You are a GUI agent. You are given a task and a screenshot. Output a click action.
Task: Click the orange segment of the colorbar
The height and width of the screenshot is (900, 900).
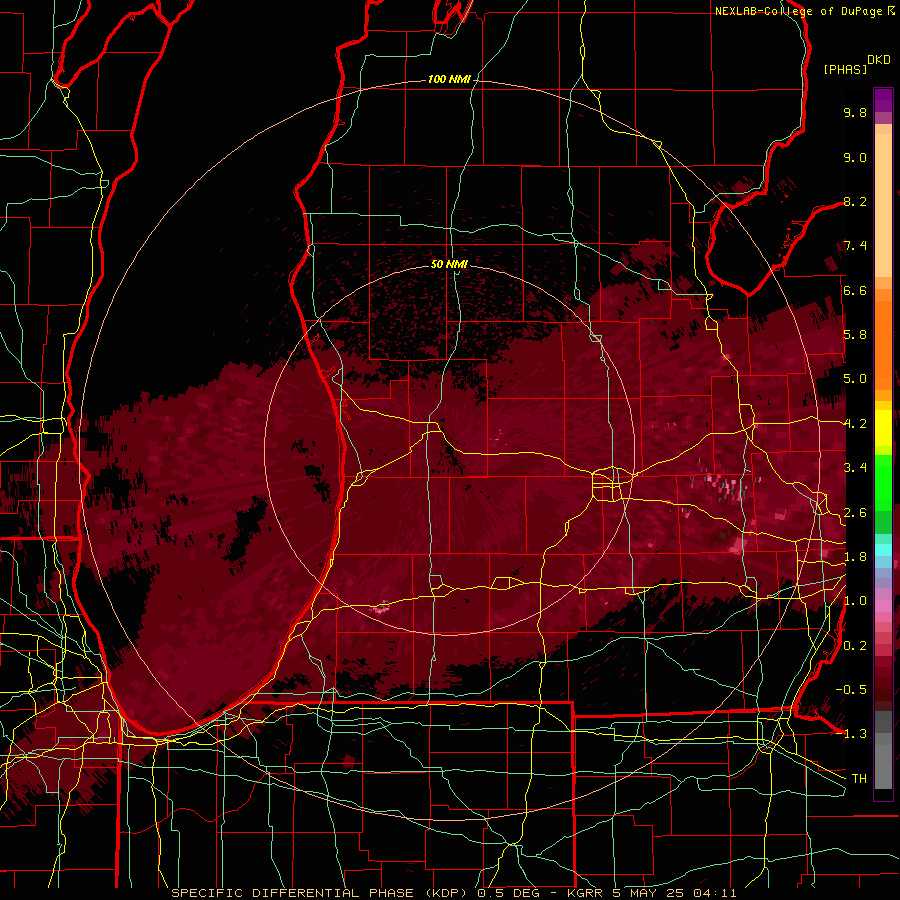tap(883, 344)
